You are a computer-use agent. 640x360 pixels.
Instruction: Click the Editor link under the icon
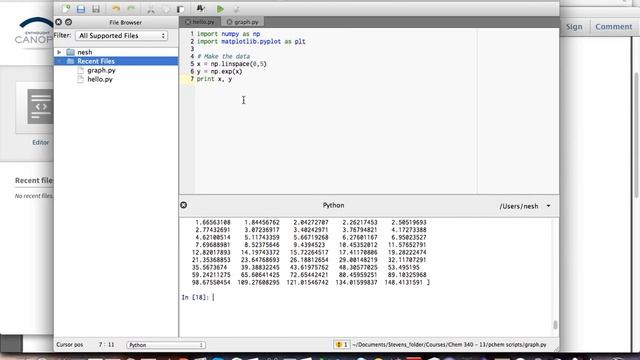point(40,142)
